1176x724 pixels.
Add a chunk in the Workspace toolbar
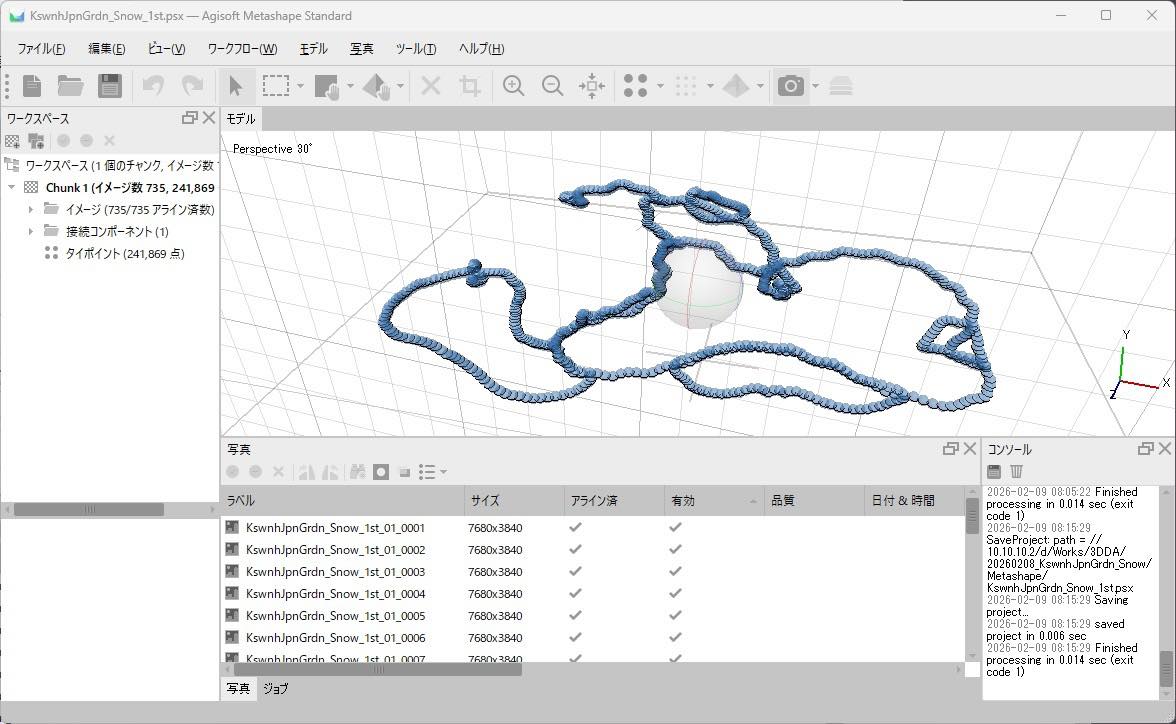[12, 140]
